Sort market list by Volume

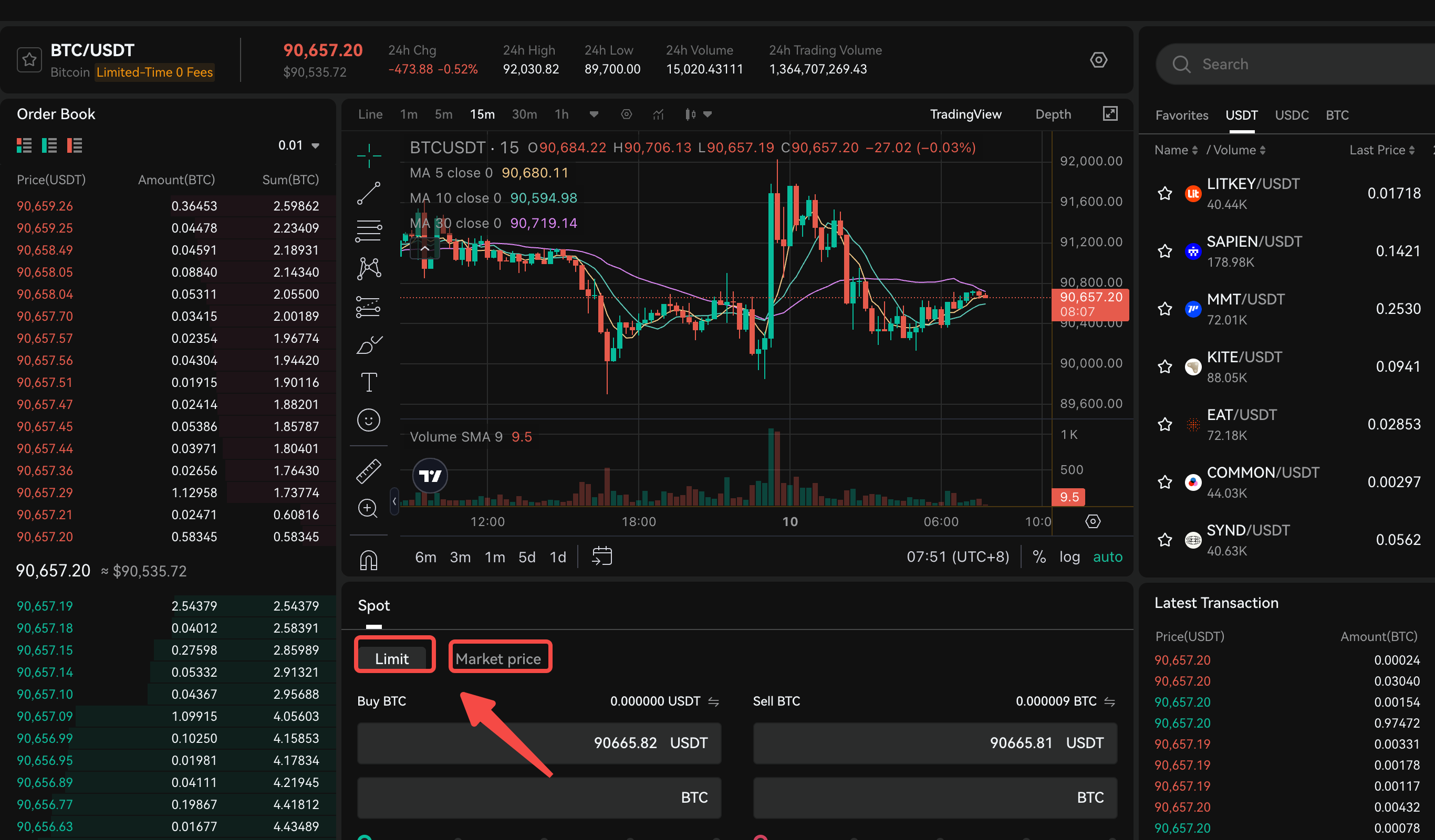click(x=1239, y=150)
